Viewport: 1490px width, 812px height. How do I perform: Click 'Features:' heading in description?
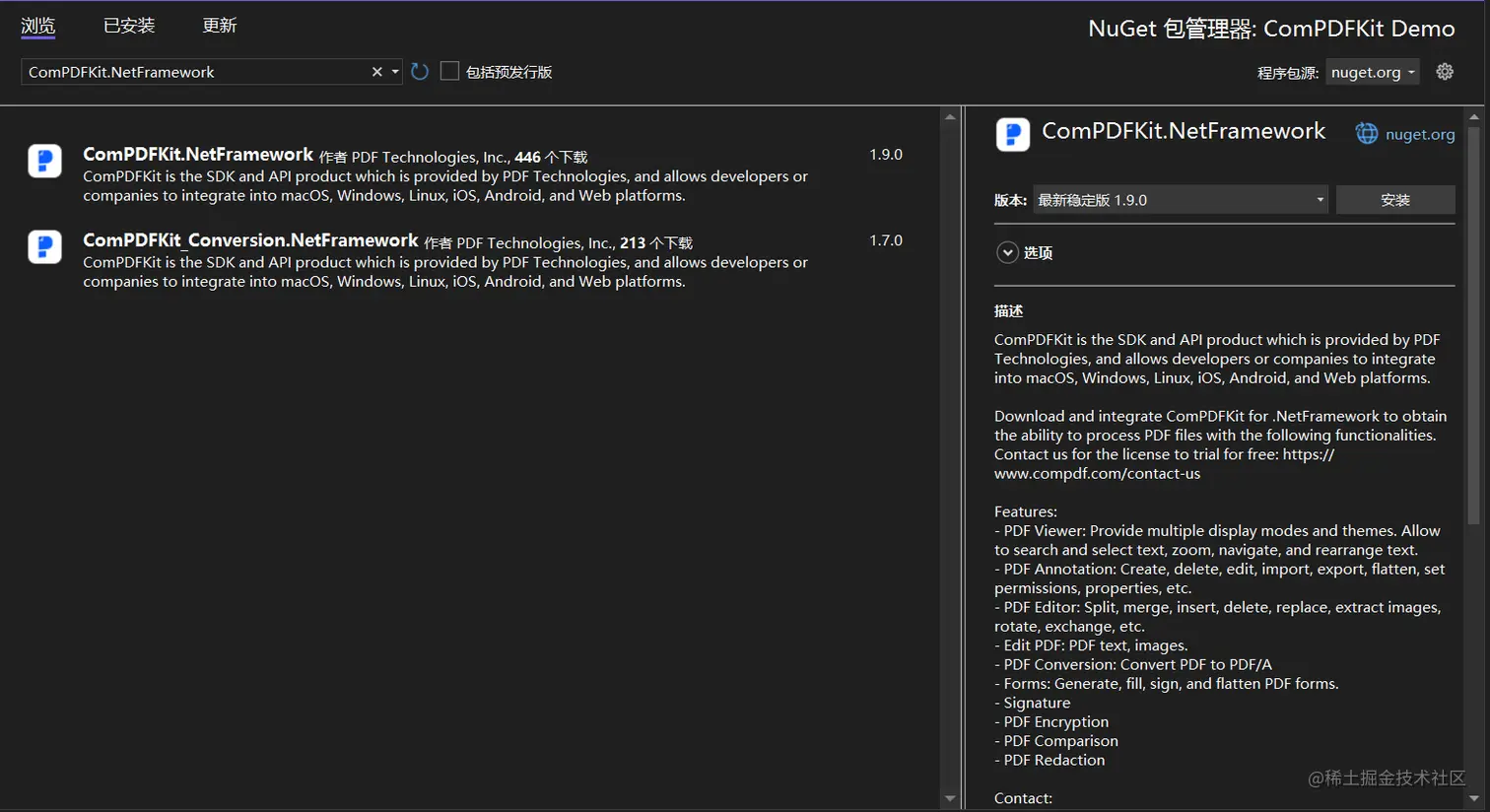(1026, 511)
